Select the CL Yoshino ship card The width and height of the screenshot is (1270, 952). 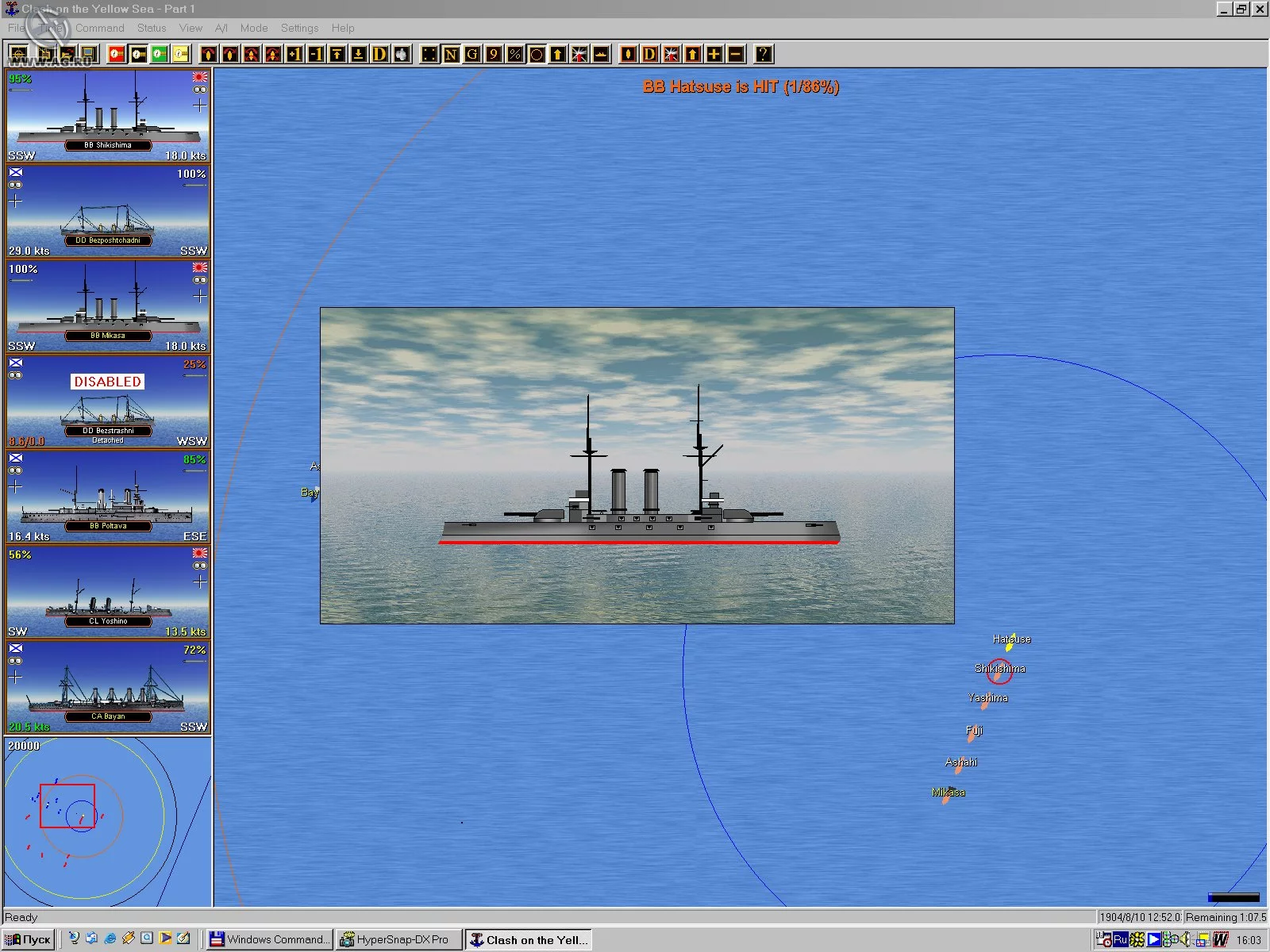click(x=108, y=593)
